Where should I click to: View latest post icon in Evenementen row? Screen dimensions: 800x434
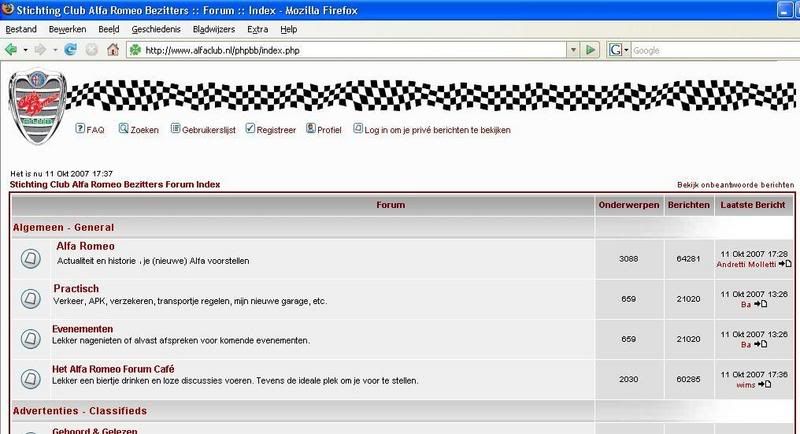[761, 344]
